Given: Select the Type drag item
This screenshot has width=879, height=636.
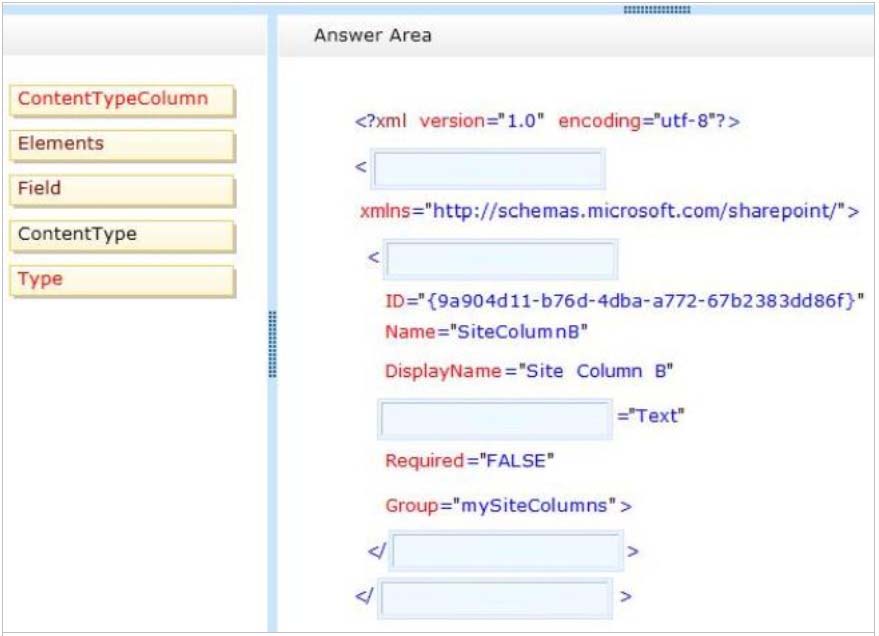Looking at the screenshot, I should point(122,281).
